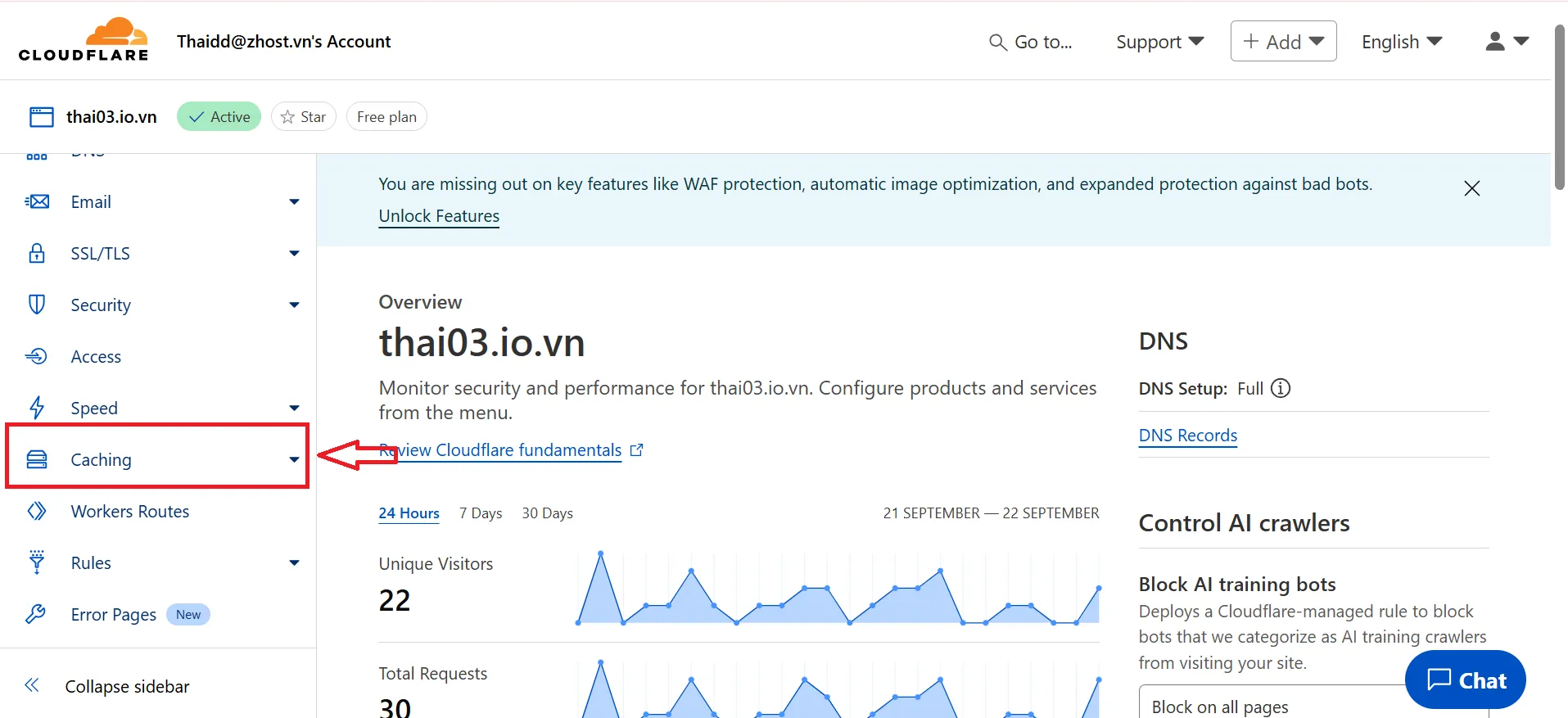
Task: Click the Speed lightning bolt icon
Action: coord(37,408)
